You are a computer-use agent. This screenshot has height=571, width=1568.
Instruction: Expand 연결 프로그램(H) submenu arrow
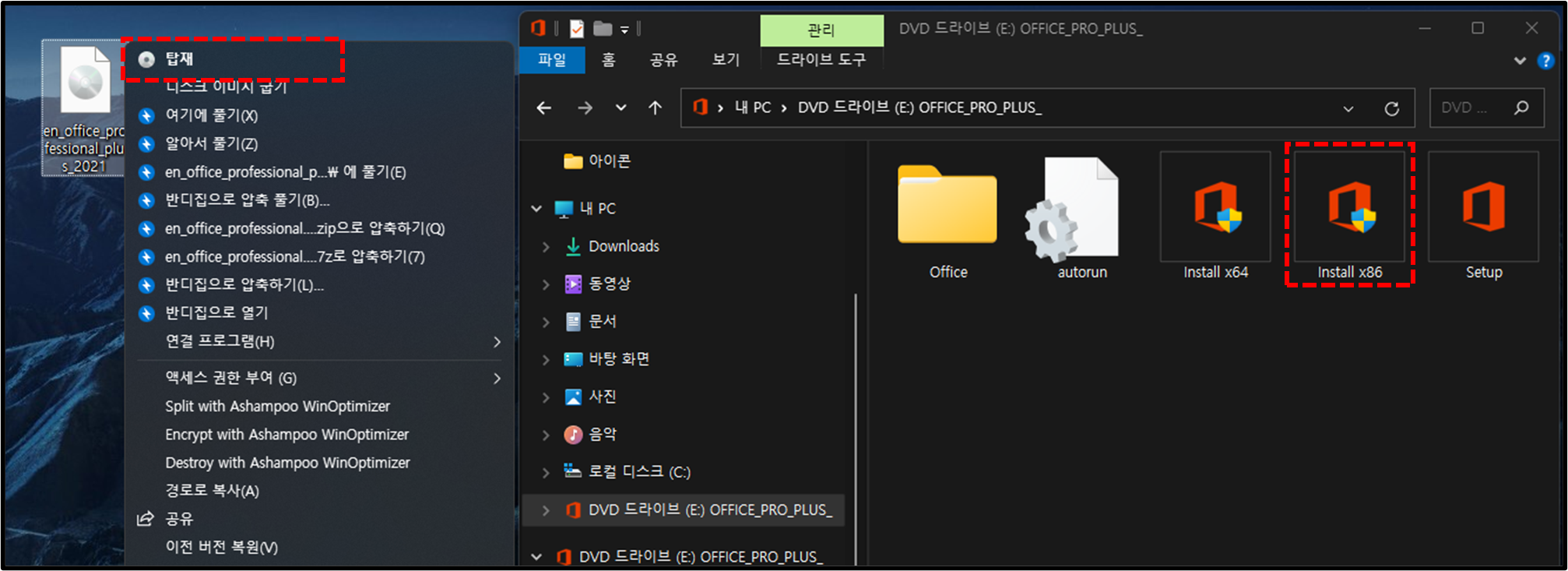pyautogui.click(x=497, y=342)
